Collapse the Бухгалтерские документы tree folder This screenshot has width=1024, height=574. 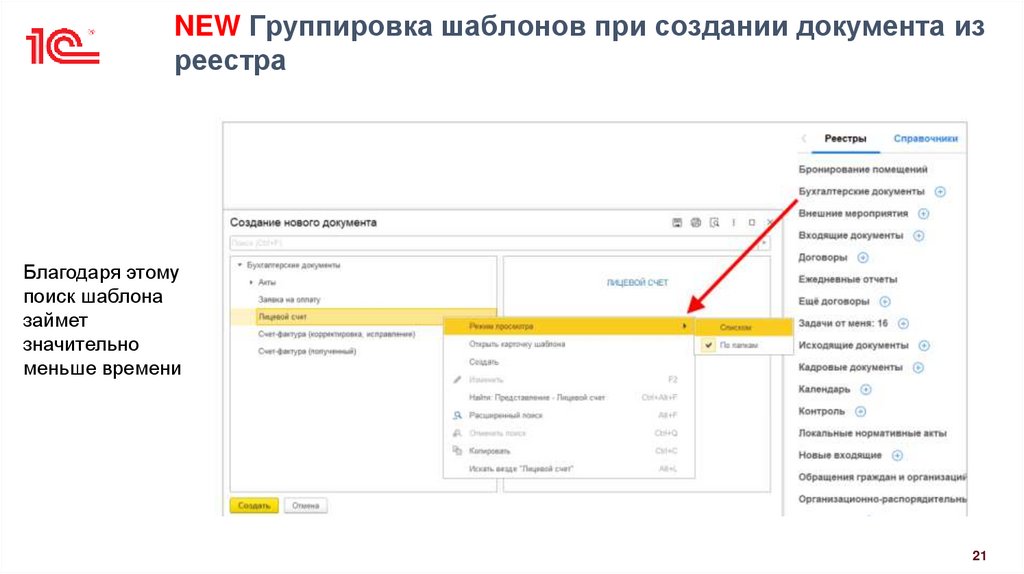click(240, 265)
